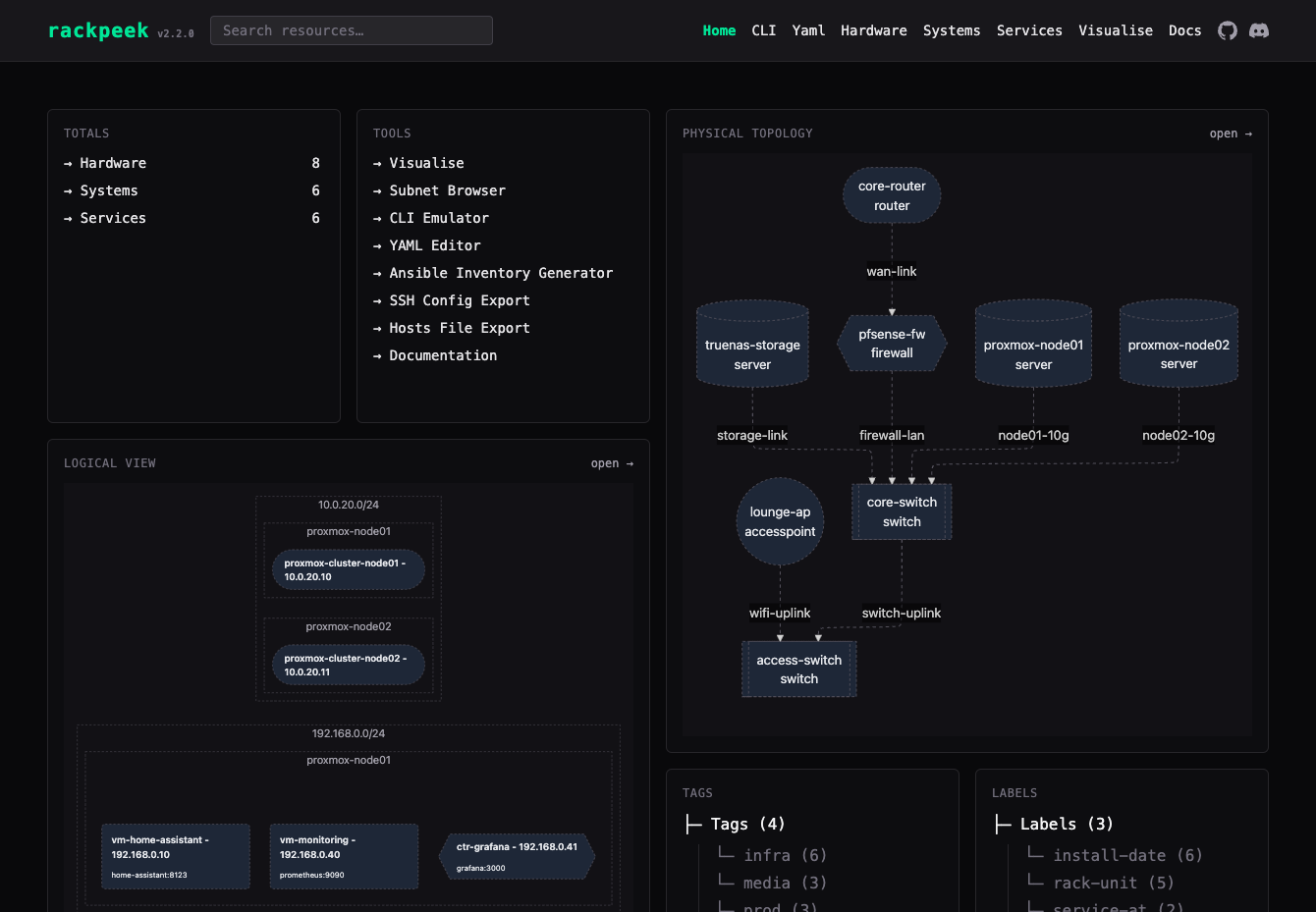This screenshot has width=1316, height=912.
Task: Select the ctr-grafana node
Action: [517, 856]
